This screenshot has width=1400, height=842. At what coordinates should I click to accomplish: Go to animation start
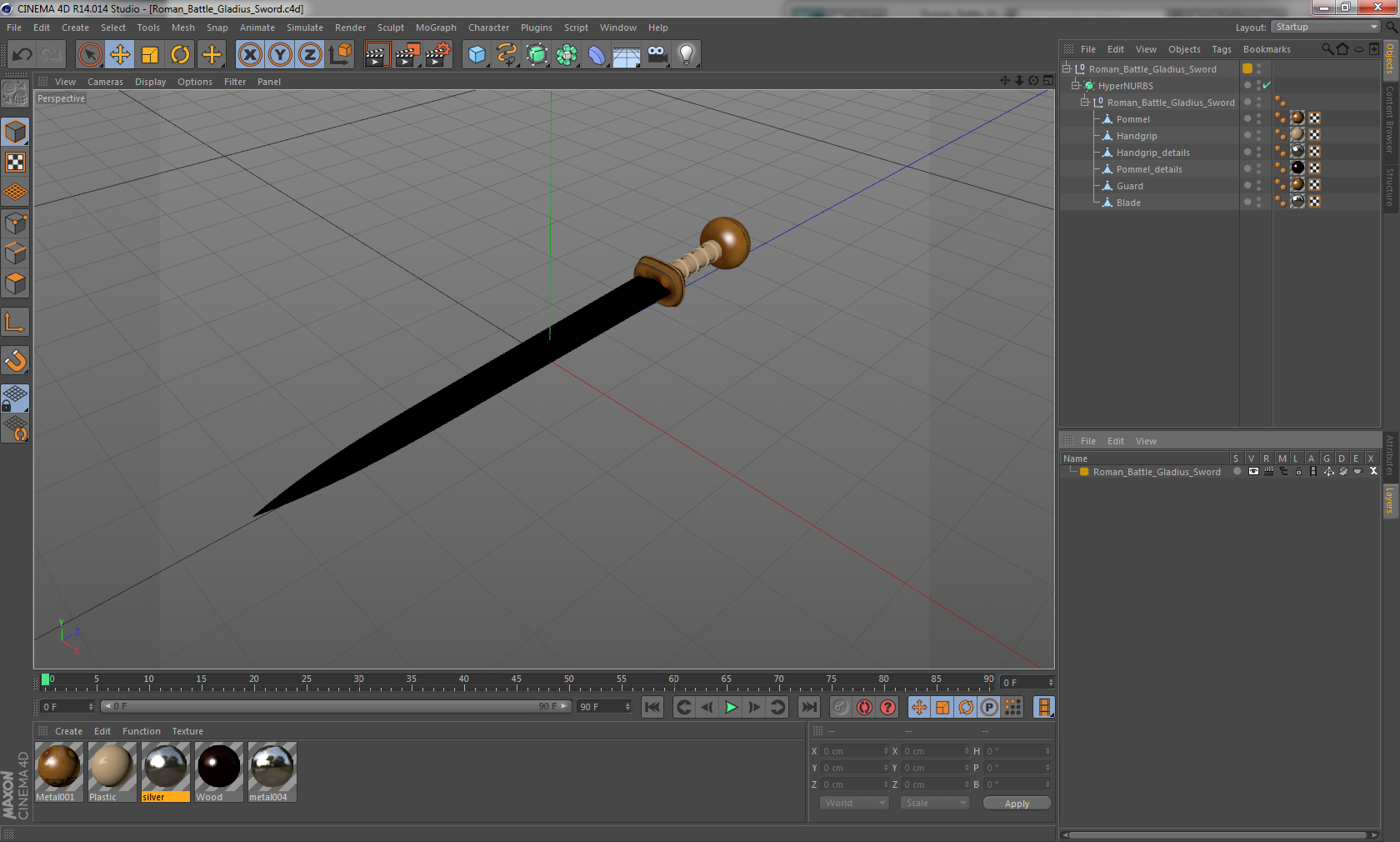[x=652, y=707]
